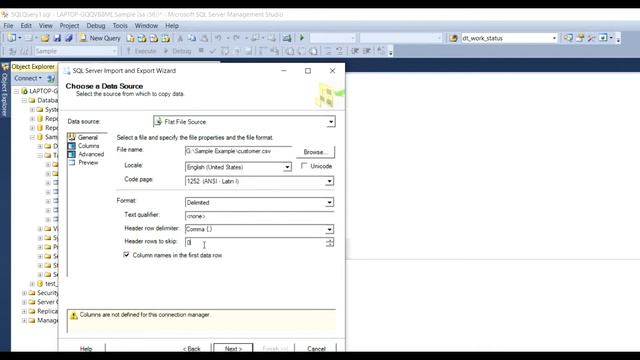640x360 pixels.
Task: Open the Help menu in menu bar
Action: pos(172,25)
